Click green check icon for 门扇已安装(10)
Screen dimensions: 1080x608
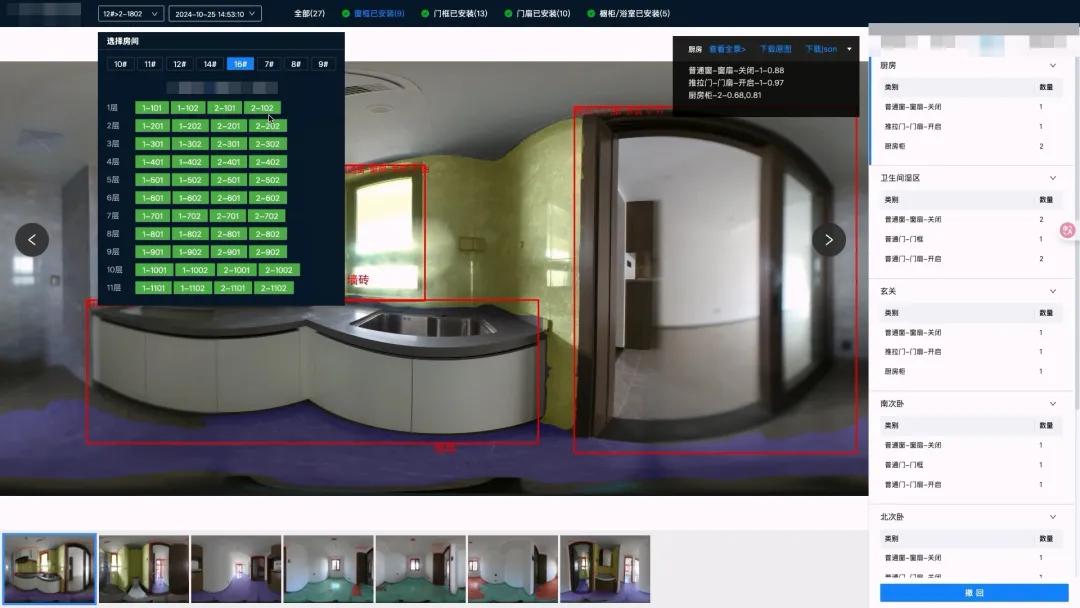pos(508,14)
